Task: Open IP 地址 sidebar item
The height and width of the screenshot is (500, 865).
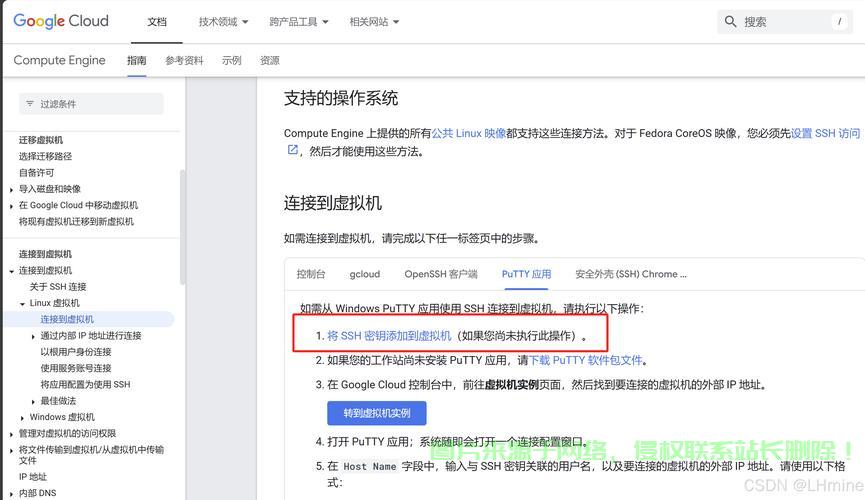Action: click(33, 477)
